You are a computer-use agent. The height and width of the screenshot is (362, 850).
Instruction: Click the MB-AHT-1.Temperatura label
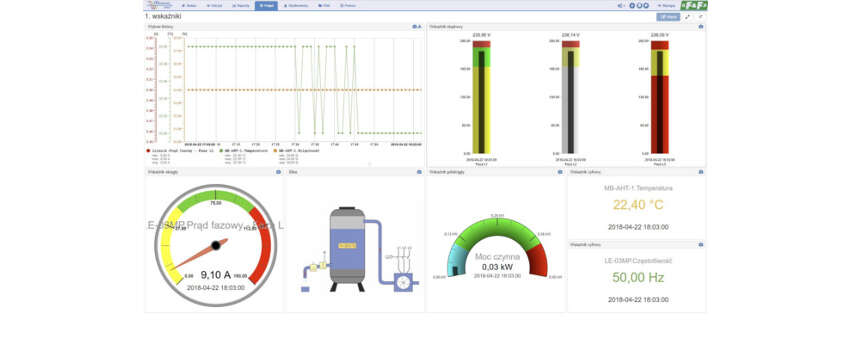(x=638, y=189)
